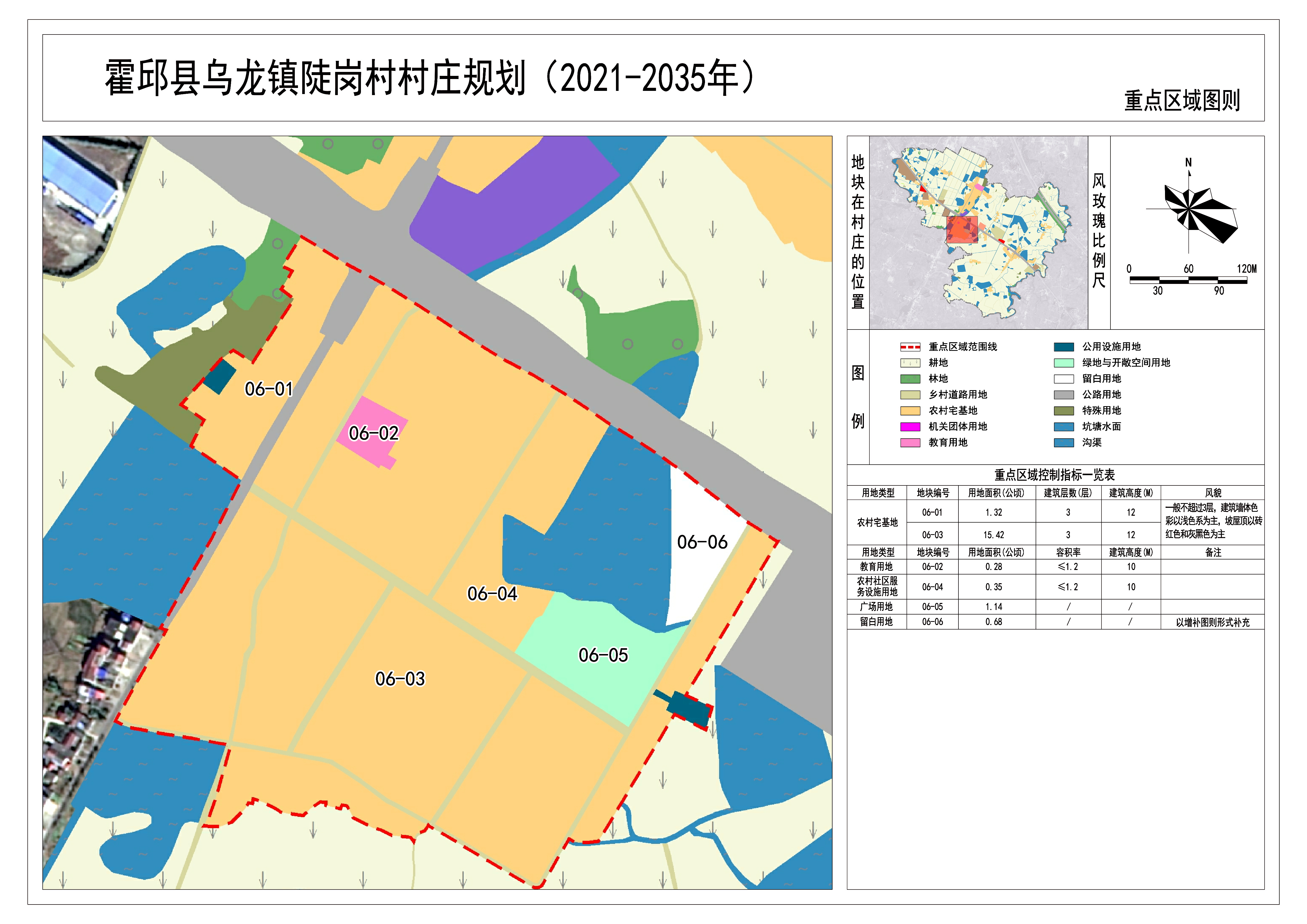The image size is (1307, 924).
Task: Click the 坑塘水面 blue legend swatch
Action: point(1063,427)
